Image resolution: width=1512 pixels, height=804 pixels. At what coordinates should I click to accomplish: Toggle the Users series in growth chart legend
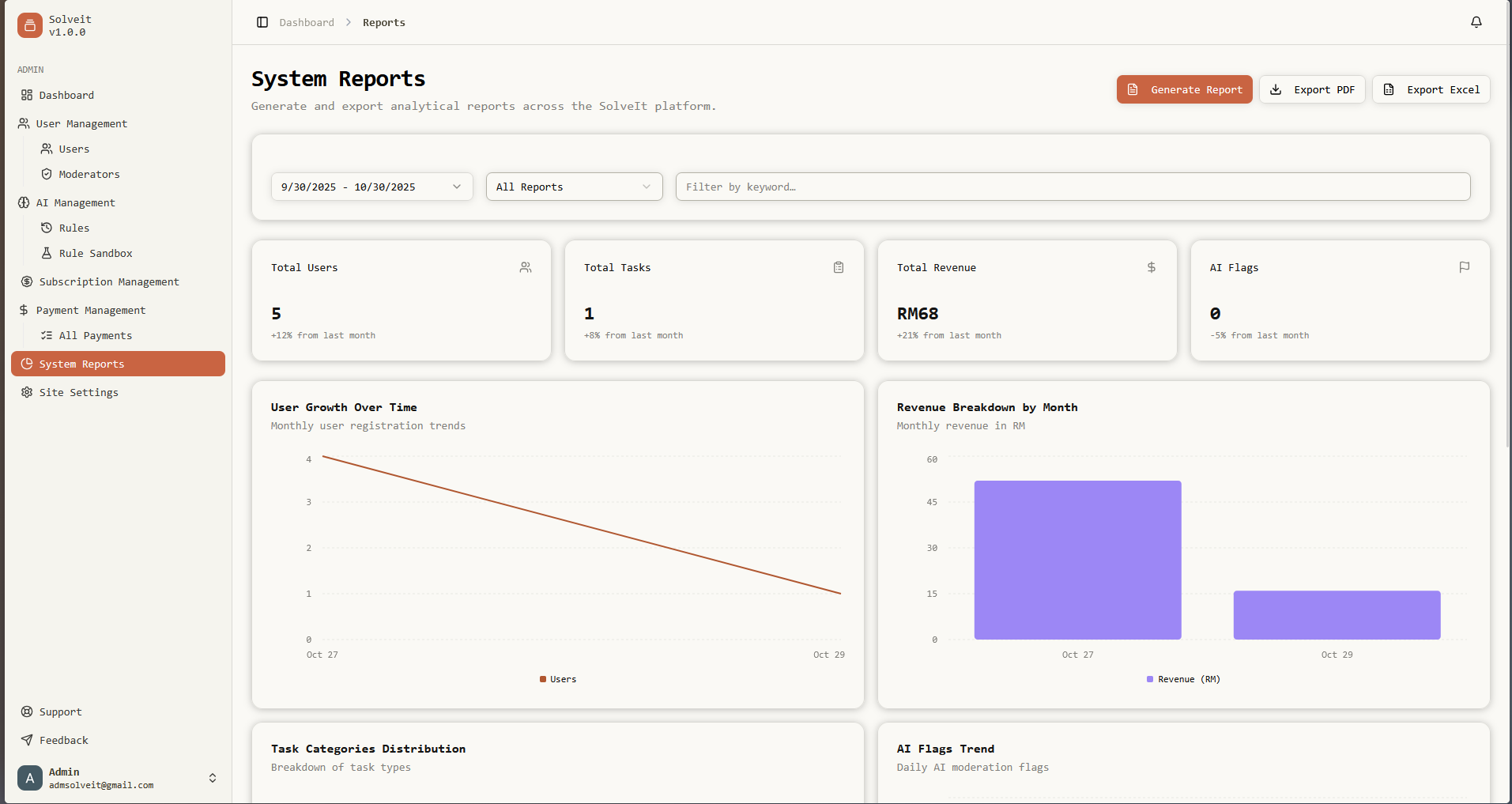click(x=557, y=678)
